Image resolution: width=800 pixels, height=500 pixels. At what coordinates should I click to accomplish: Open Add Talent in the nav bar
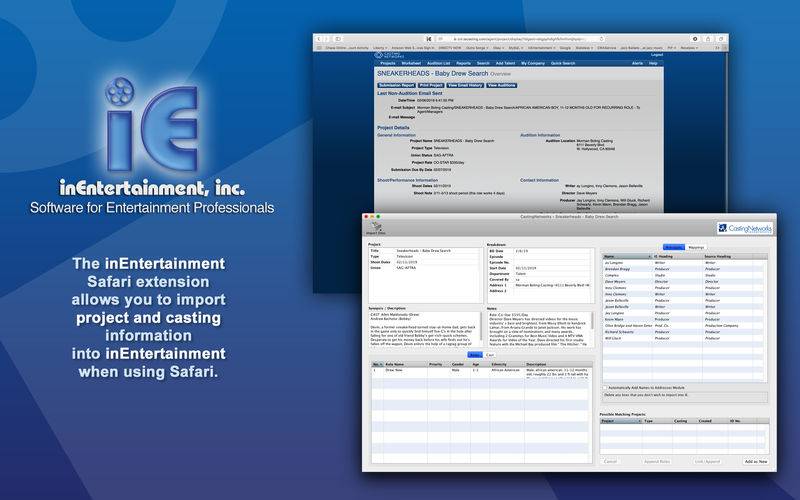pyautogui.click(x=506, y=63)
